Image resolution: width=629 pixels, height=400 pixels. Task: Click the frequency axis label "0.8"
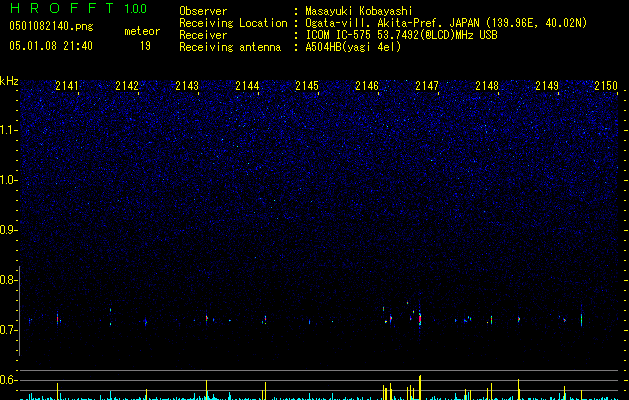(x=8, y=280)
